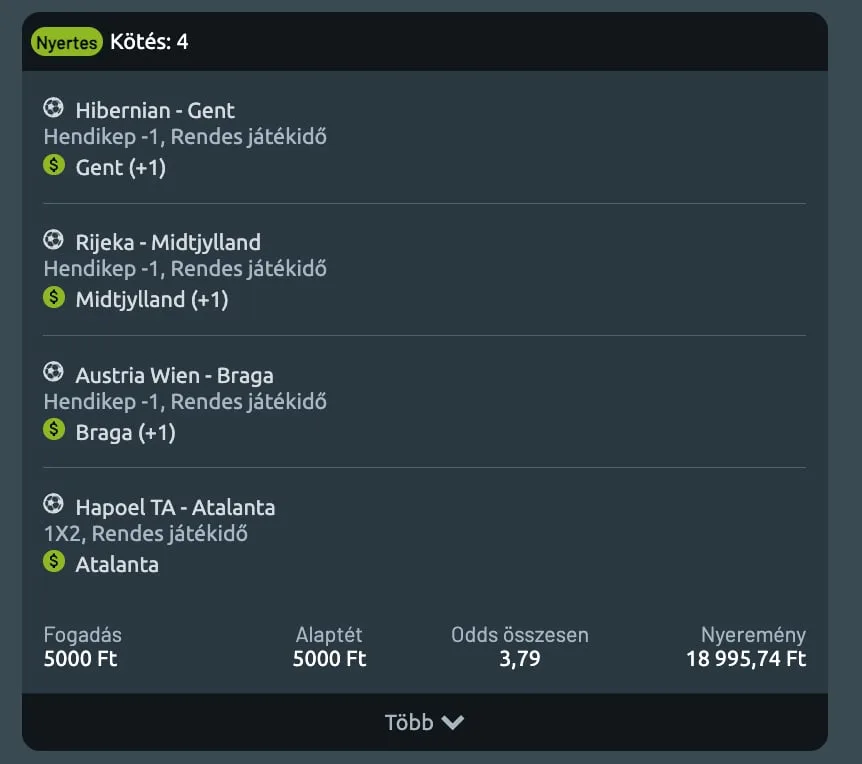The image size is (862, 764).
Task: Open the Austria Wien - Braga match
Action: click(174, 375)
